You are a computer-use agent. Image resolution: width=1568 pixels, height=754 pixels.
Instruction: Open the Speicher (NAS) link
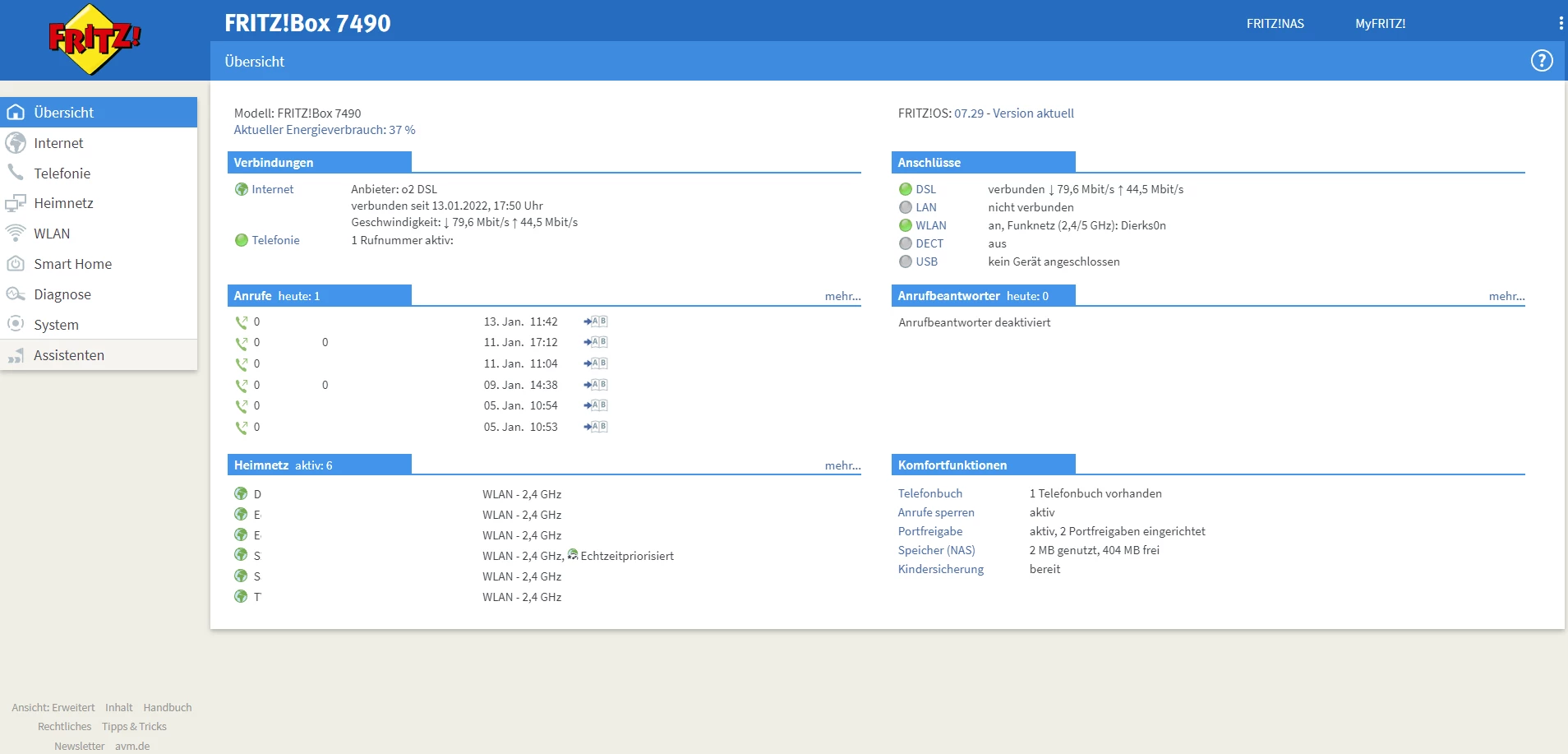click(x=937, y=550)
